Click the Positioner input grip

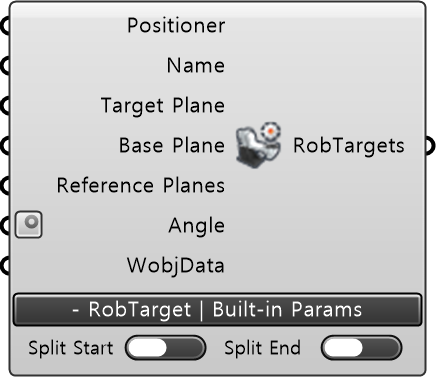pos(5,26)
